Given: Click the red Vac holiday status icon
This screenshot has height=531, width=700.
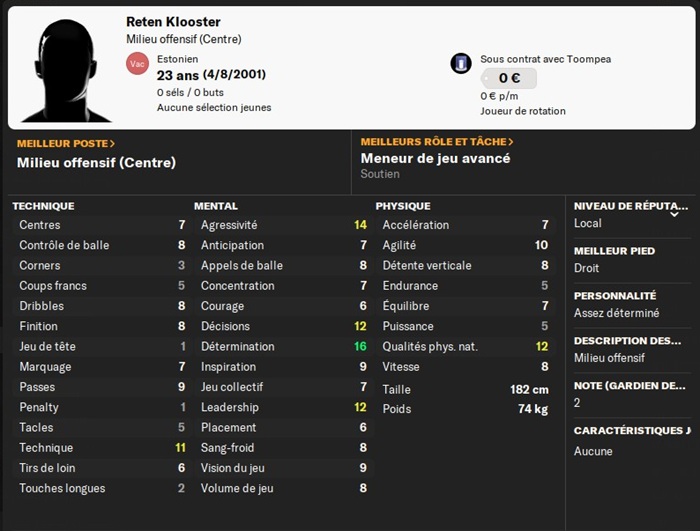Looking at the screenshot, I should click(138, 64).
